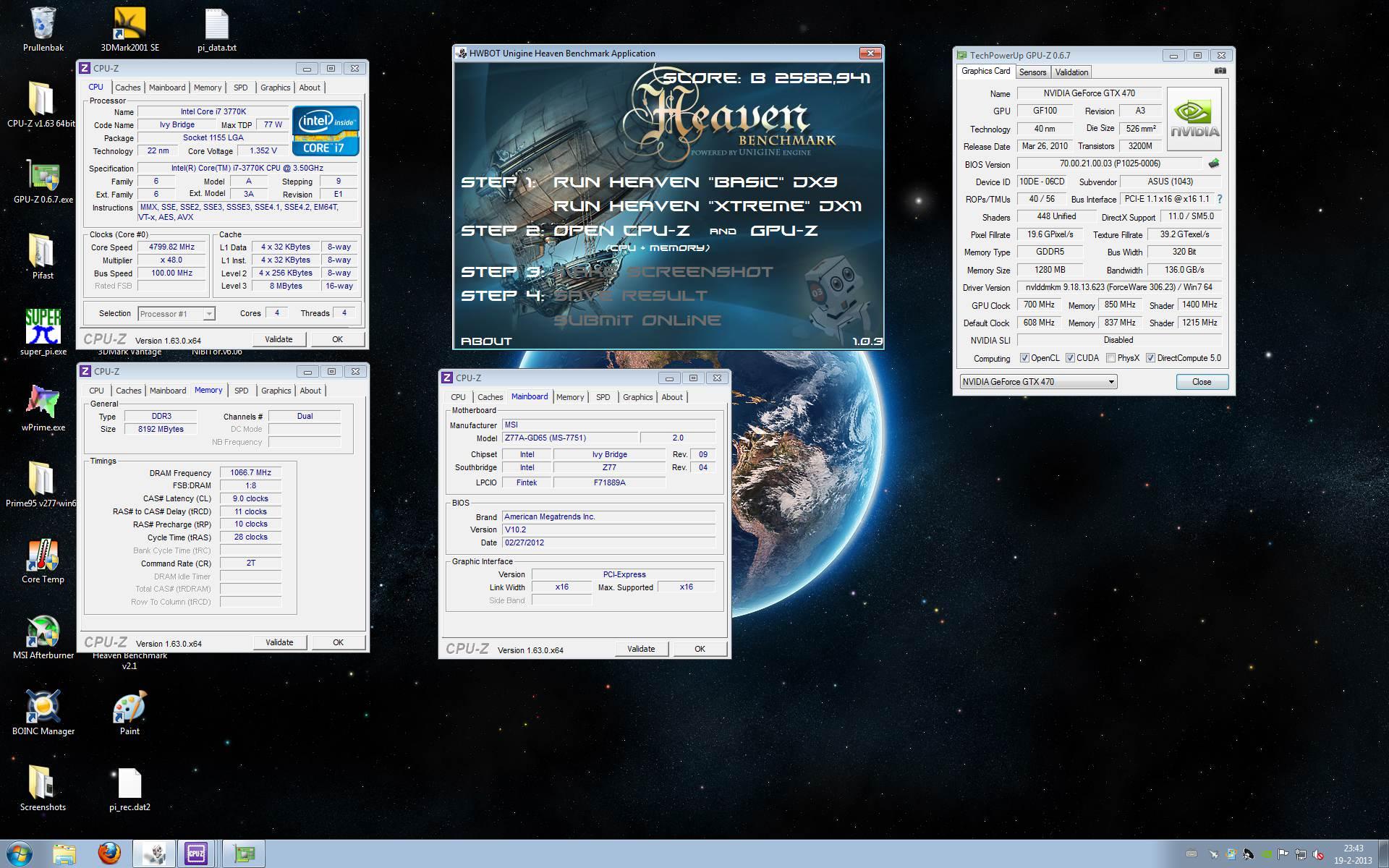This screenshot has height=868, width=1389.
Task: Click the NVIDIA logo in GPU-Z
Action: [1194, 119]
